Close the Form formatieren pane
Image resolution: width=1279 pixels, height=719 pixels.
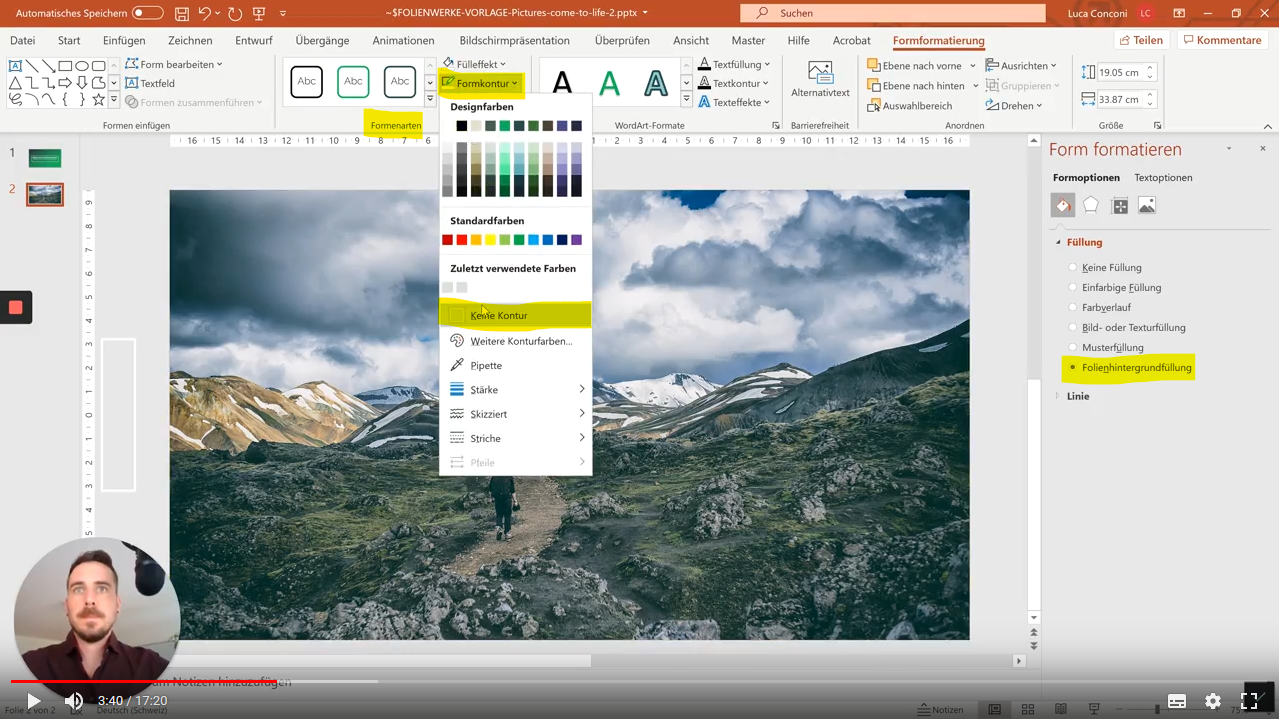(1263, 148)
